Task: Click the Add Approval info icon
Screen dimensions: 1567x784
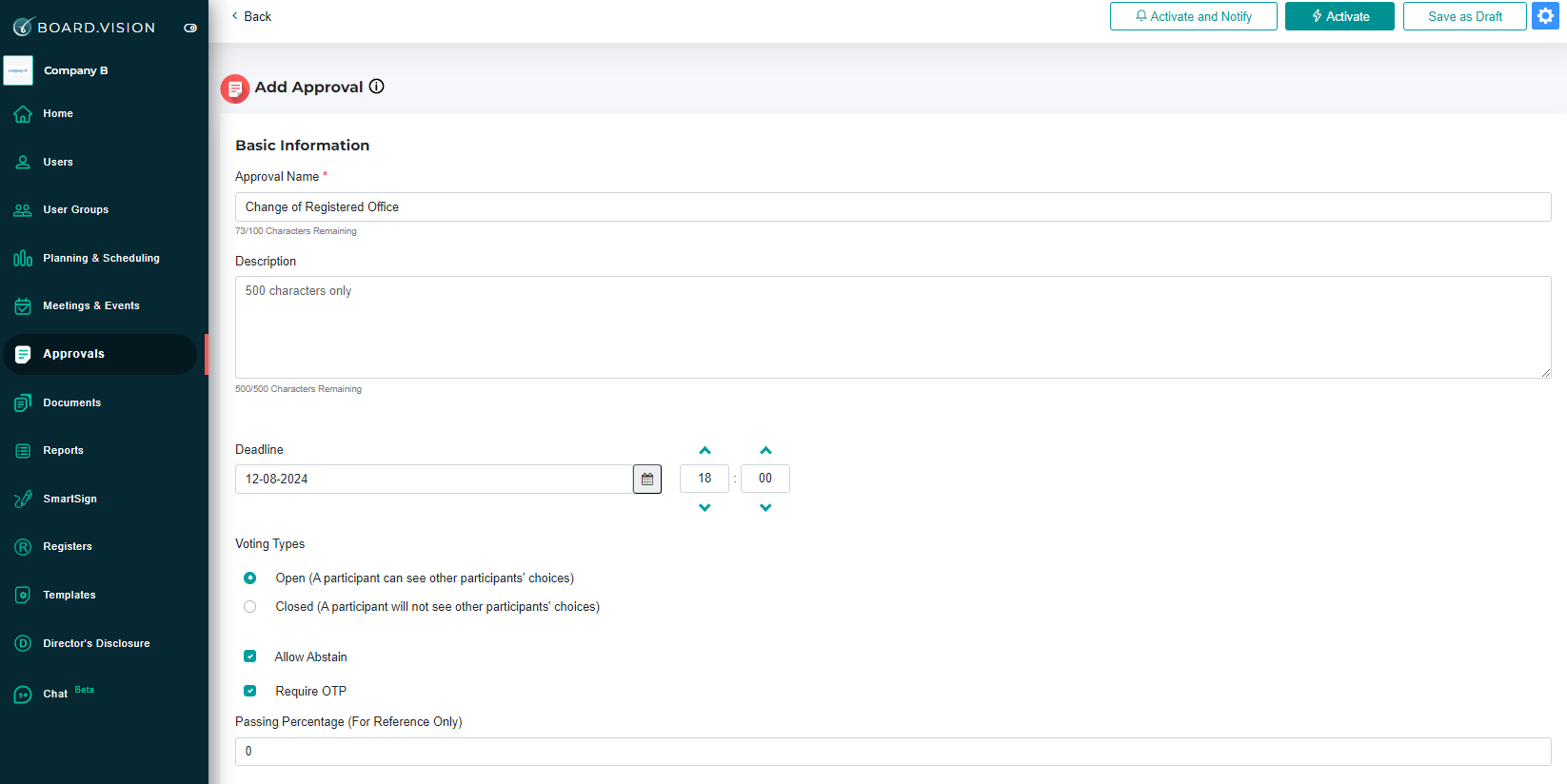Action: click(x=377, y=87)
